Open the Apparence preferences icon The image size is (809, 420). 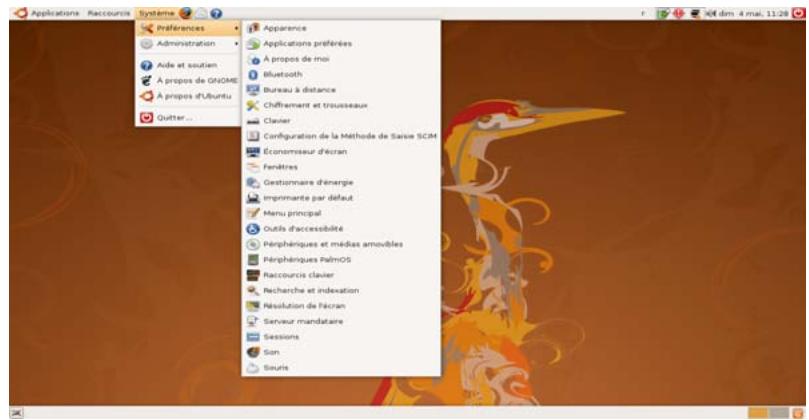253,28
